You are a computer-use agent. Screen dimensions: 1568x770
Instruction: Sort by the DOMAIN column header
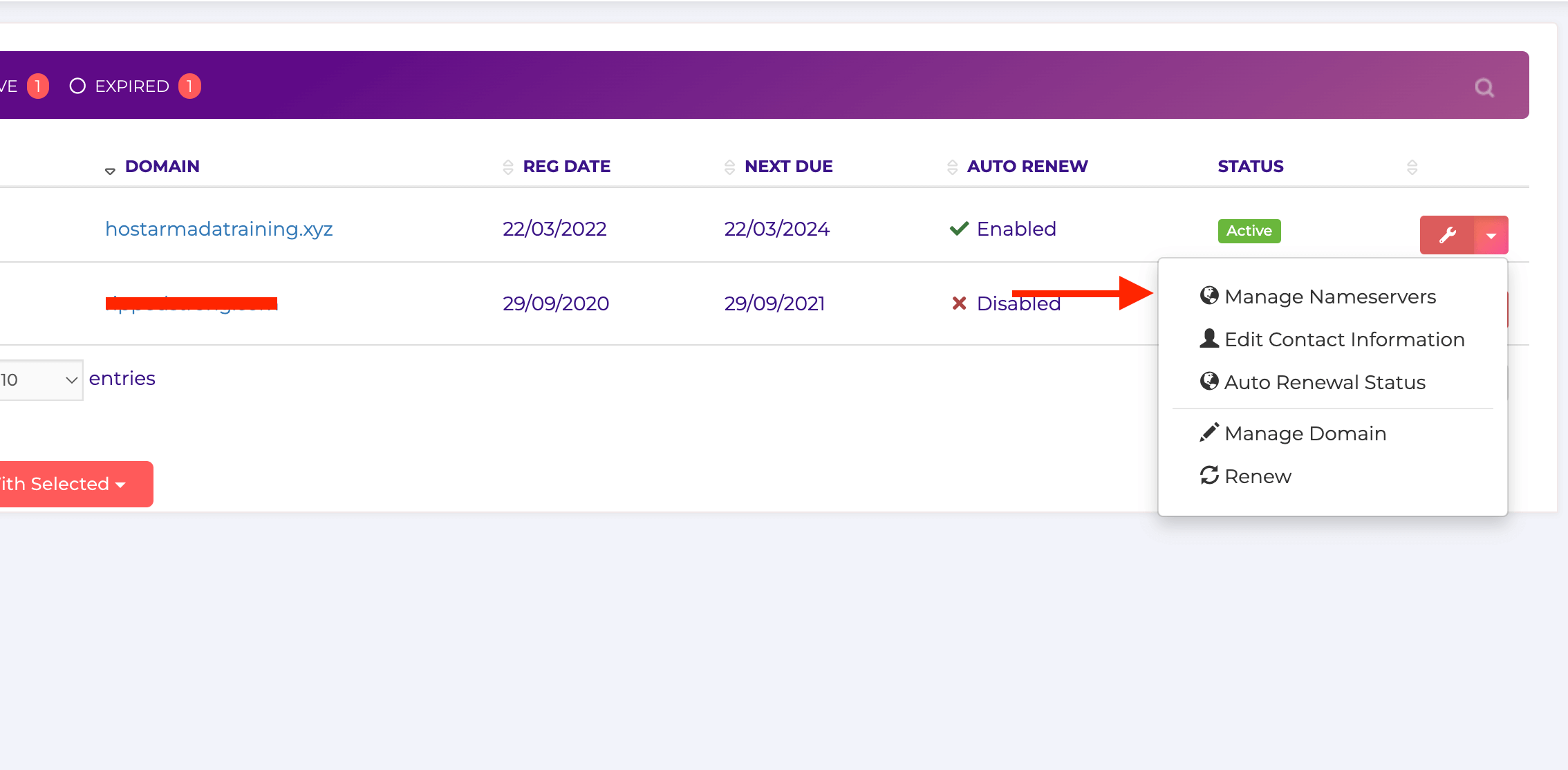pyautogui.click(x=162, y=167)
